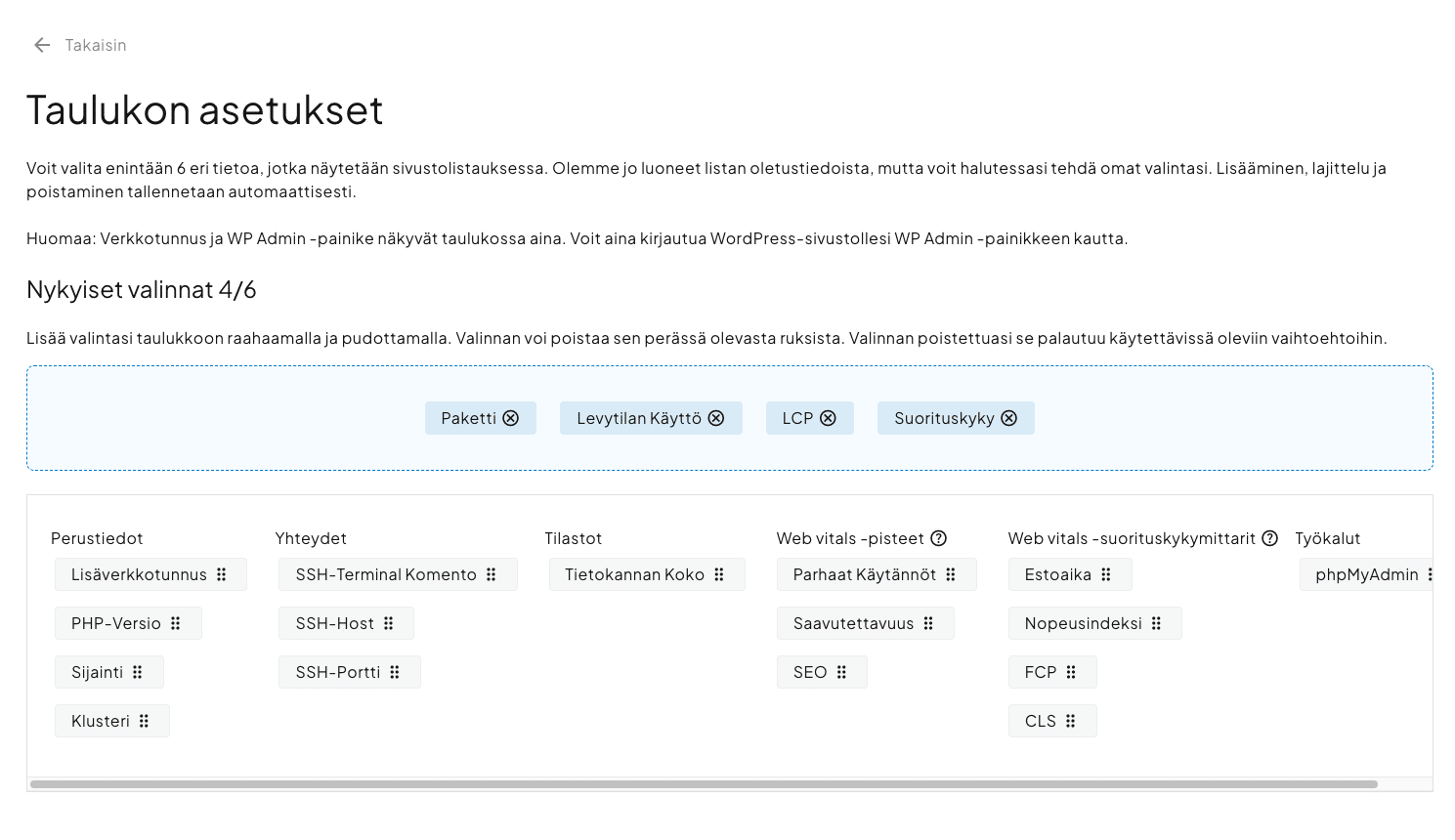This screenshot has height=840, width=1455.
Task: Open Web vitals -pisteet help icon
Action: coord(938,538)
